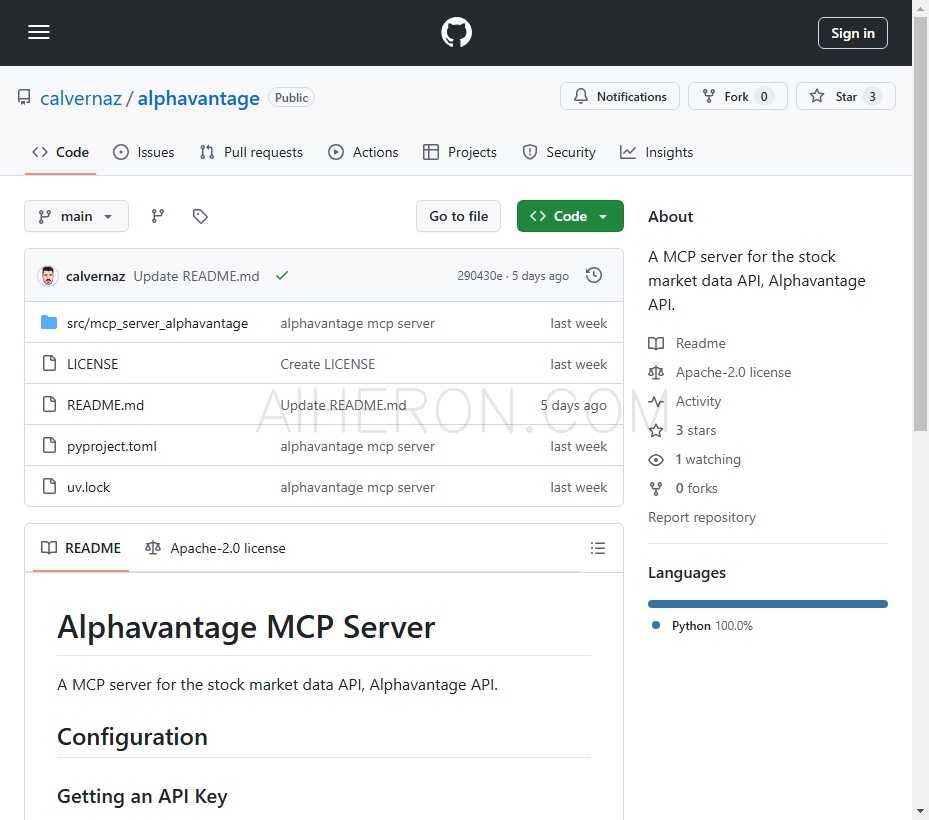Click the 3 stars link

(683, 430)
